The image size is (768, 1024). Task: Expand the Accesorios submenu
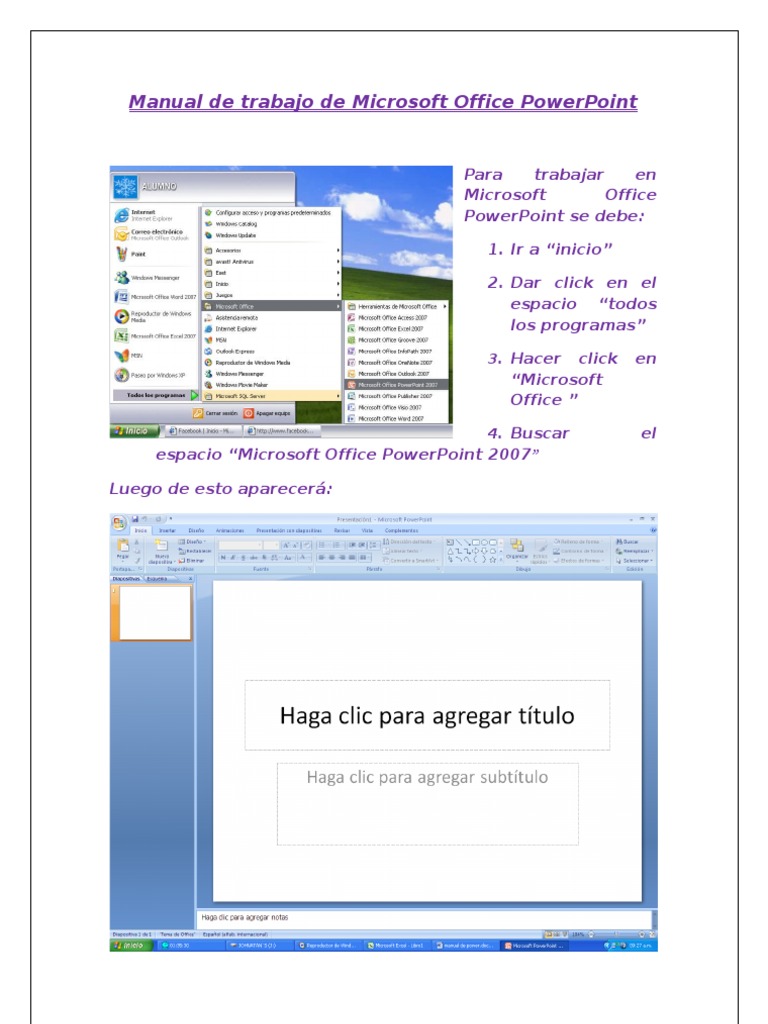click(272, 250)
